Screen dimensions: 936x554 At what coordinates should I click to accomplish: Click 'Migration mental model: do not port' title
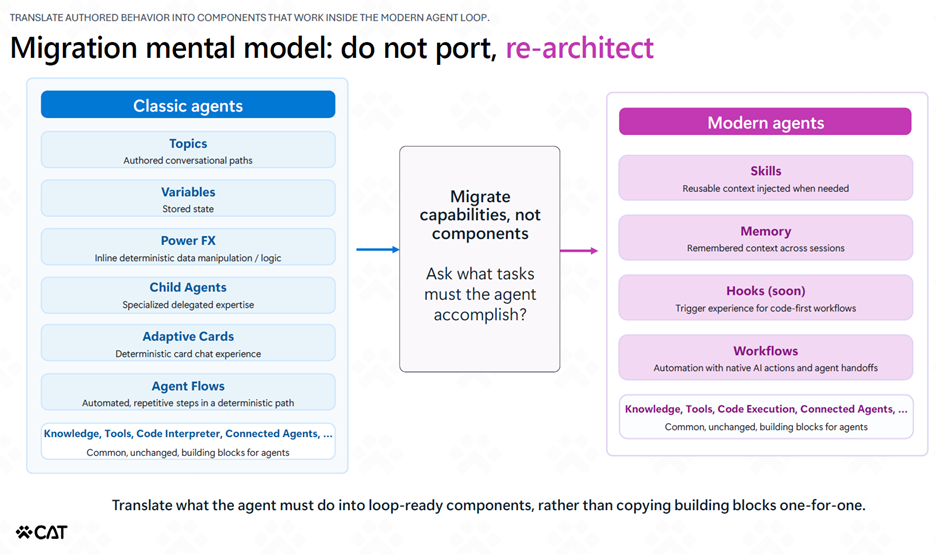254,48
